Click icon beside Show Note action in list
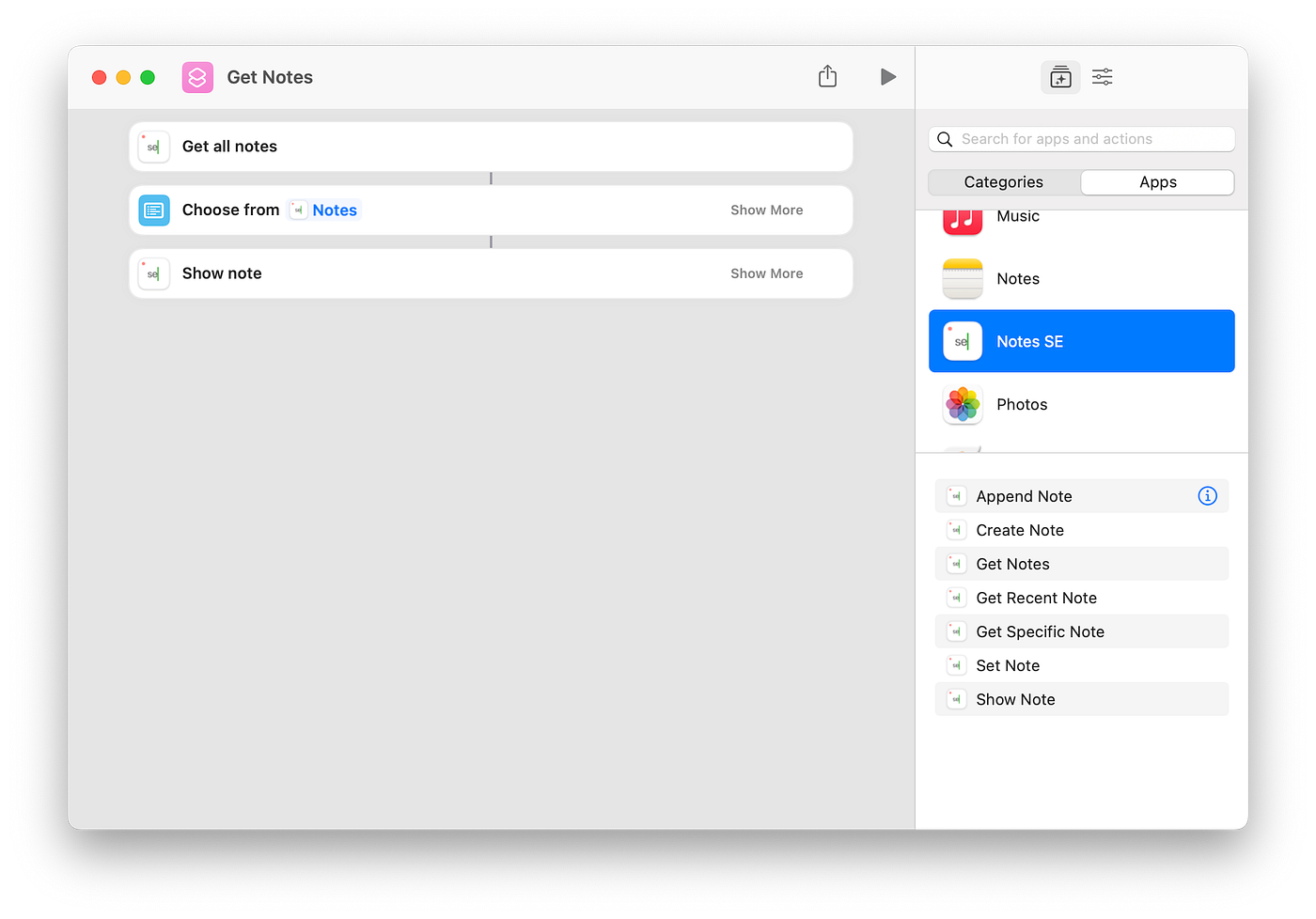Screen dimensions: 1316x919 tap(956, 699)
